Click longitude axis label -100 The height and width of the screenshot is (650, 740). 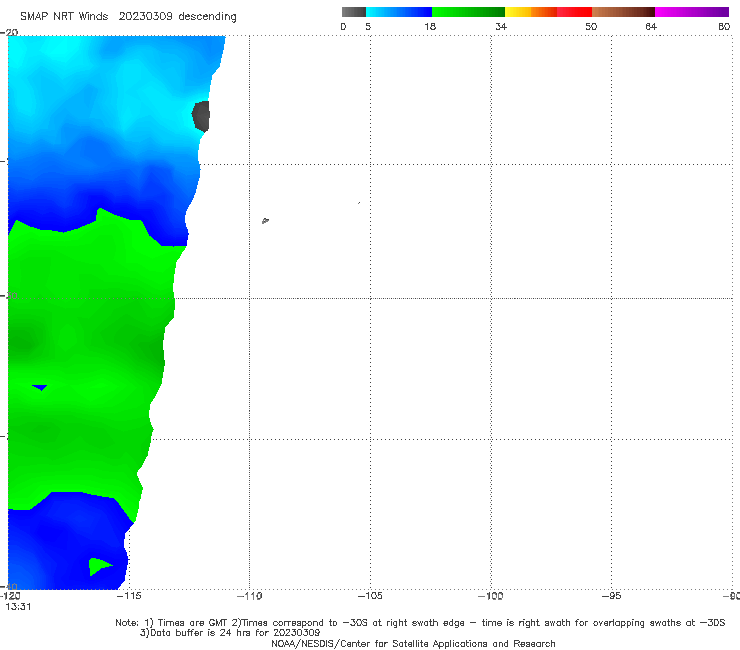491,596
